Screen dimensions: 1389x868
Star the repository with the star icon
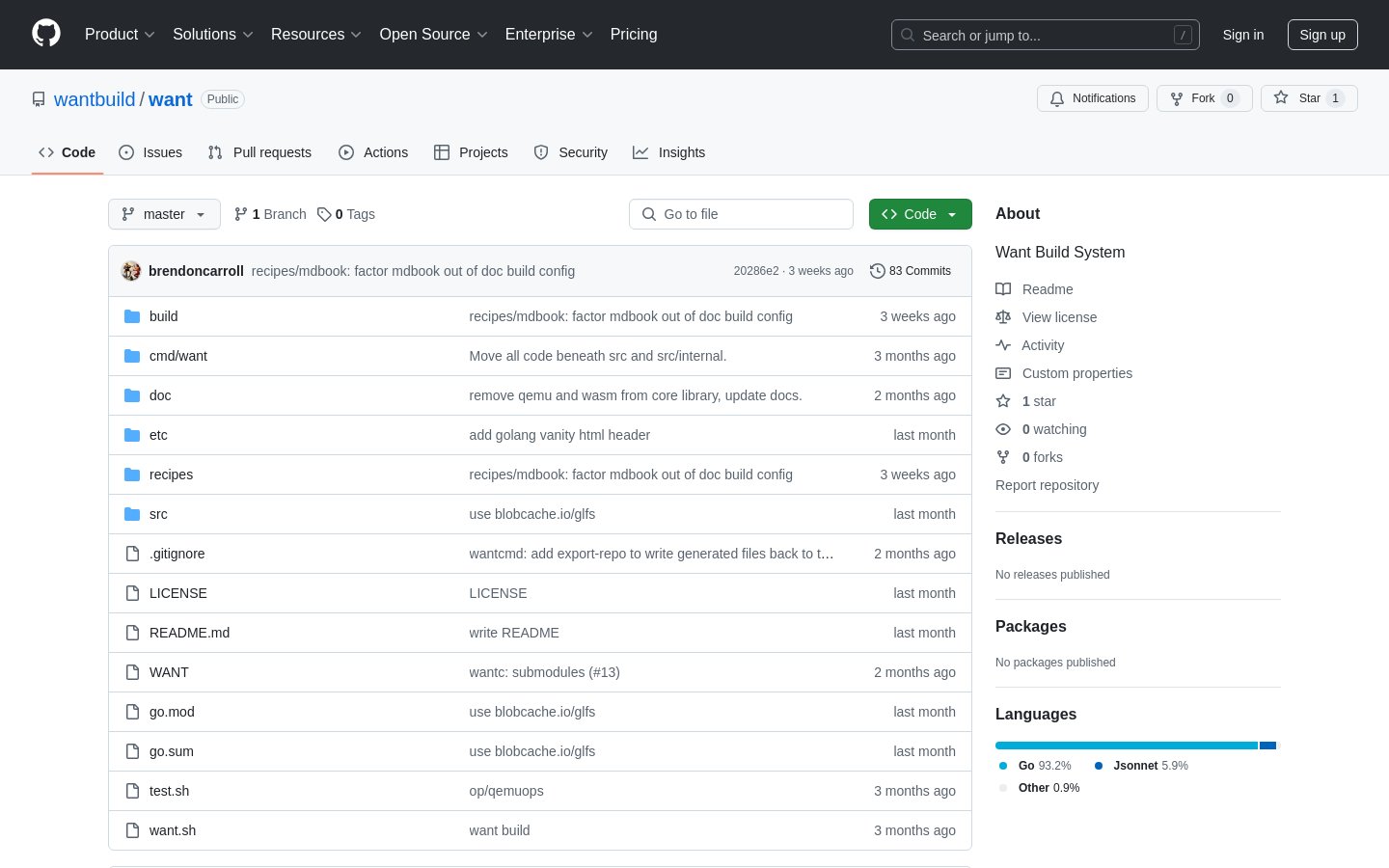pos(1281,97)
